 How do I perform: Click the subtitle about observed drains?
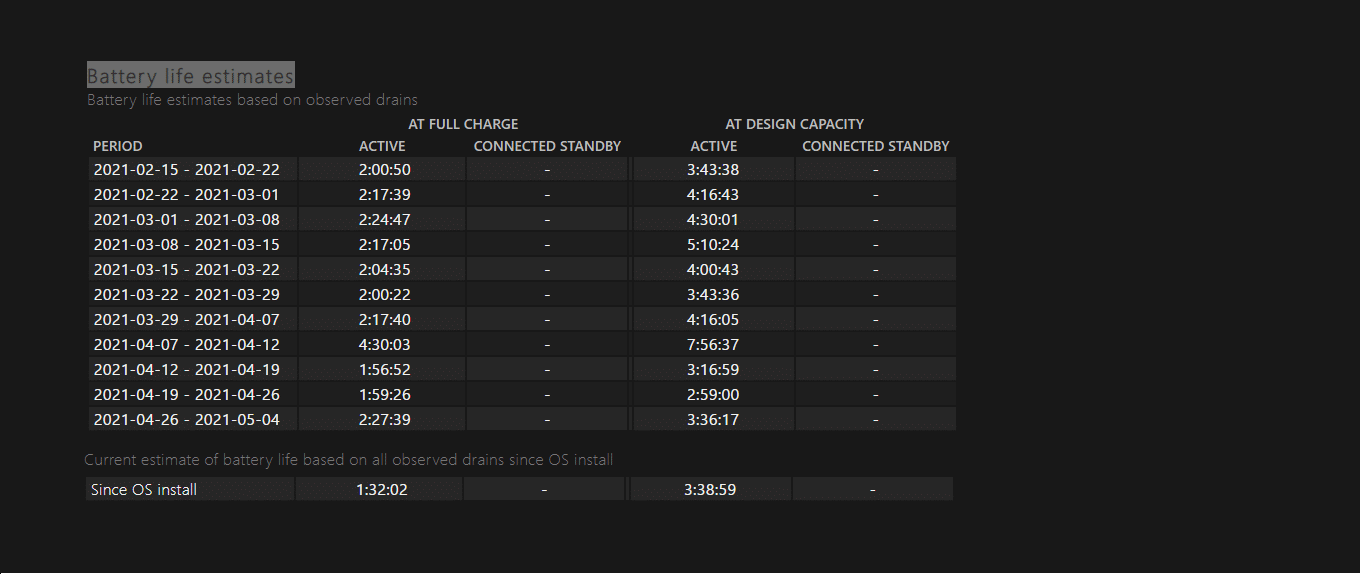point(252,100)
